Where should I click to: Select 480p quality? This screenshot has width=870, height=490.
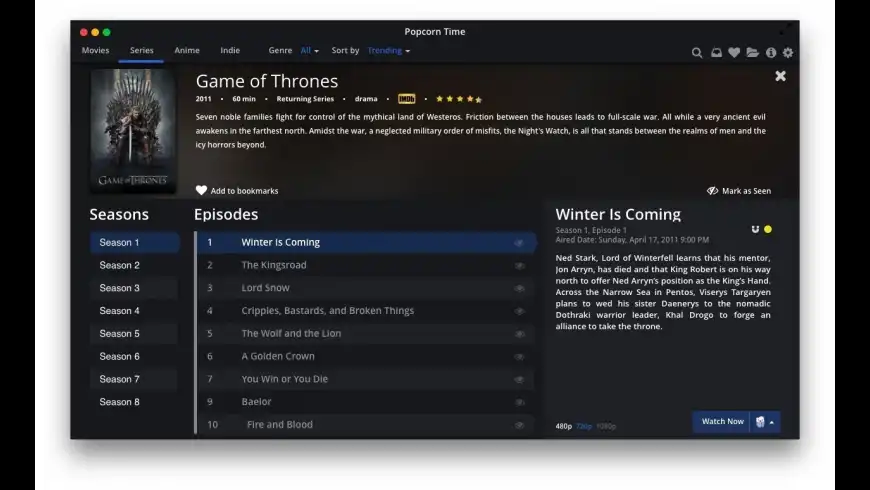pos(564,426)
